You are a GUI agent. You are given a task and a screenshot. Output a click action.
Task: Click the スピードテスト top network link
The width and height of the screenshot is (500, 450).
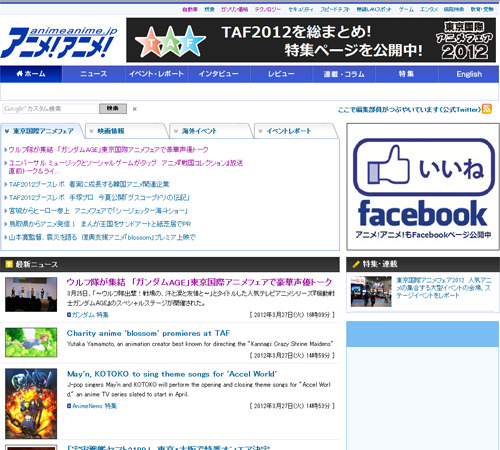[335, 9]
